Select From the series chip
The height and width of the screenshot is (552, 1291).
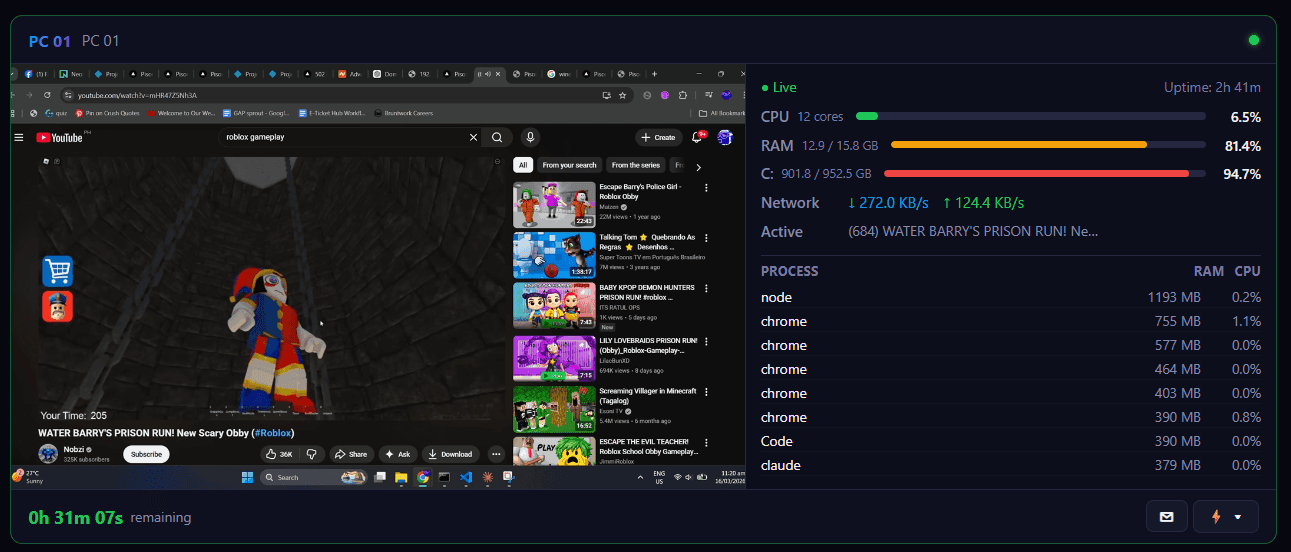pyautogui.click(x=636, y=165)
